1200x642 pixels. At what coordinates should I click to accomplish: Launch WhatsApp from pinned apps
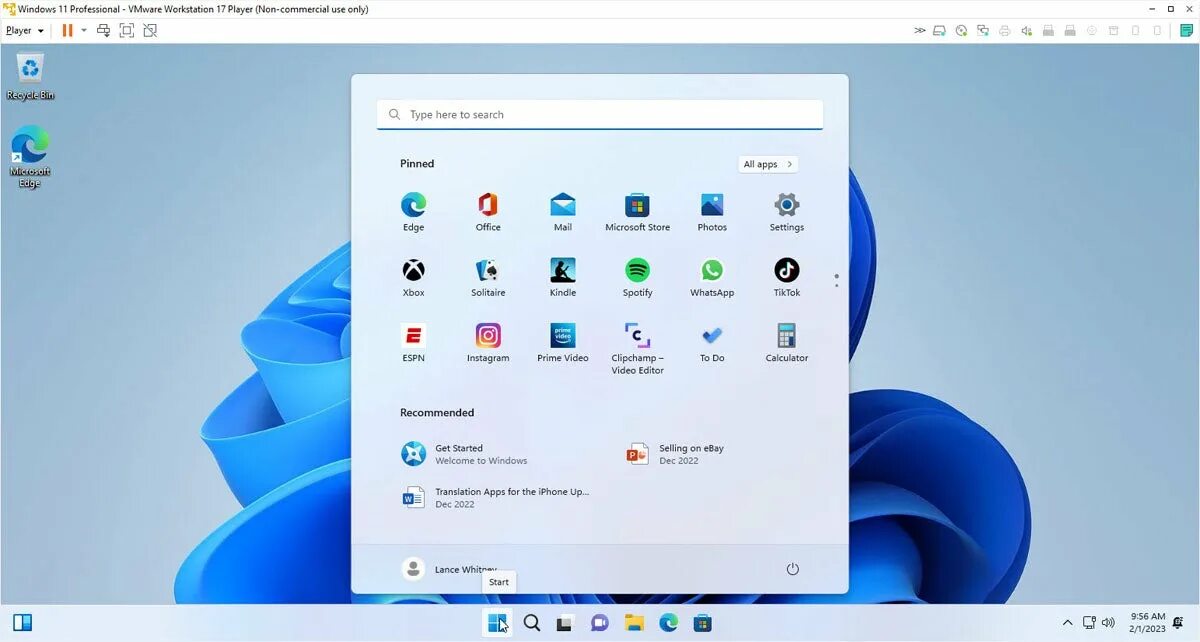click(712, 278)
